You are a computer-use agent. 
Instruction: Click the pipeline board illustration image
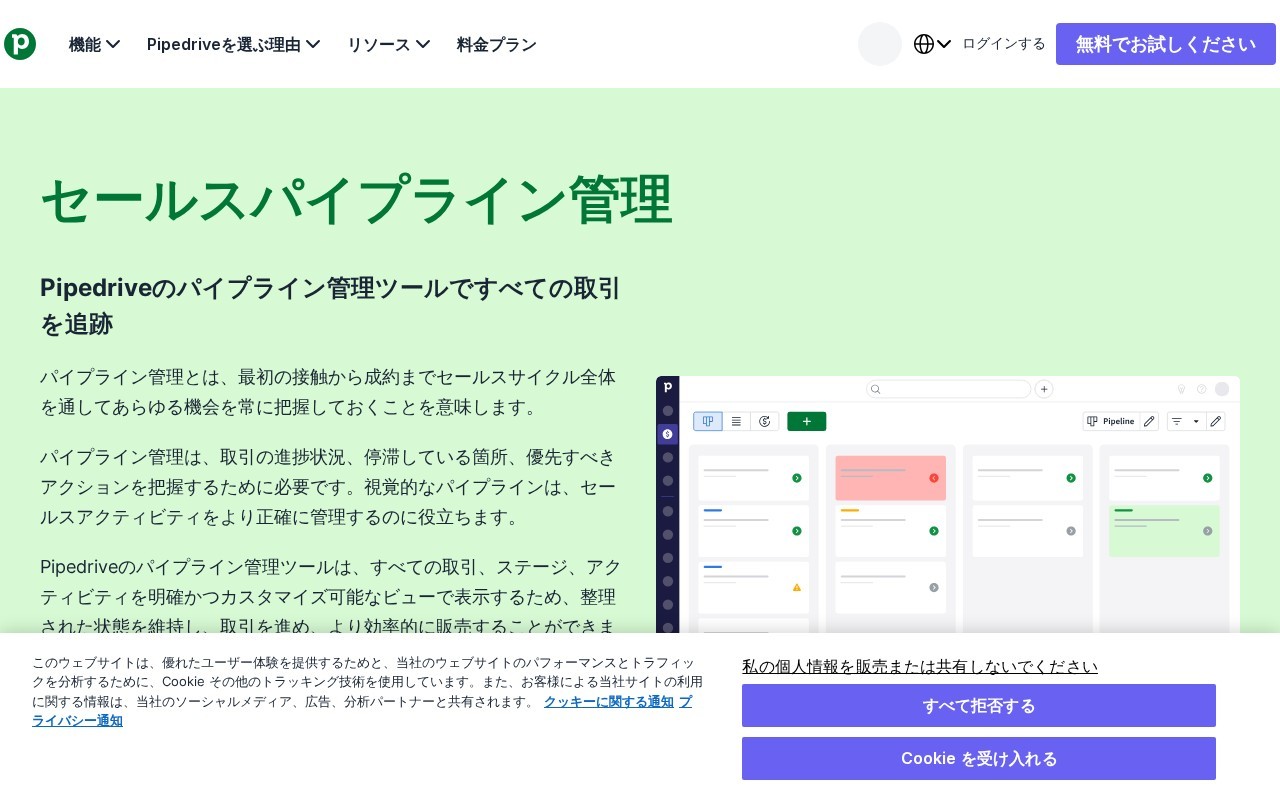pyautogui.click(x=948, y=504)
